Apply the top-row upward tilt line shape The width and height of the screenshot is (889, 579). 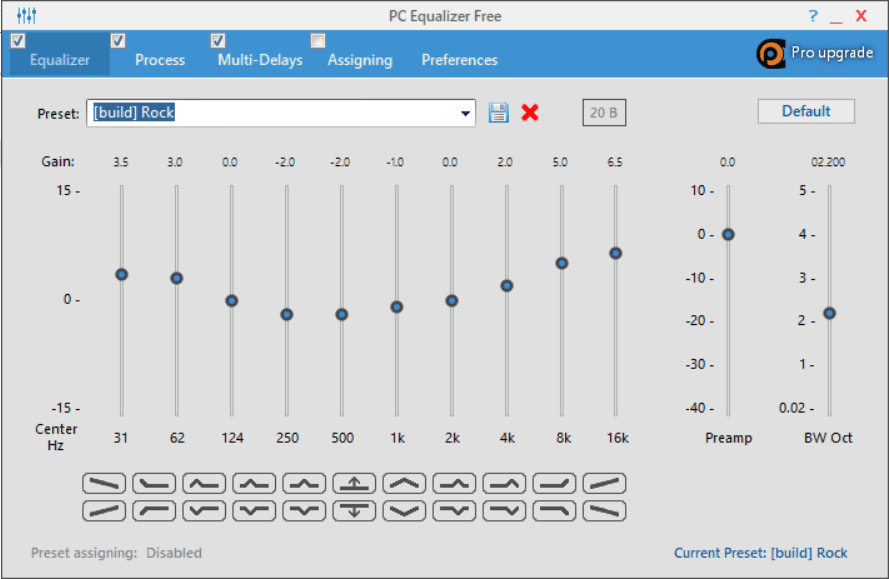tap(604, 484)
